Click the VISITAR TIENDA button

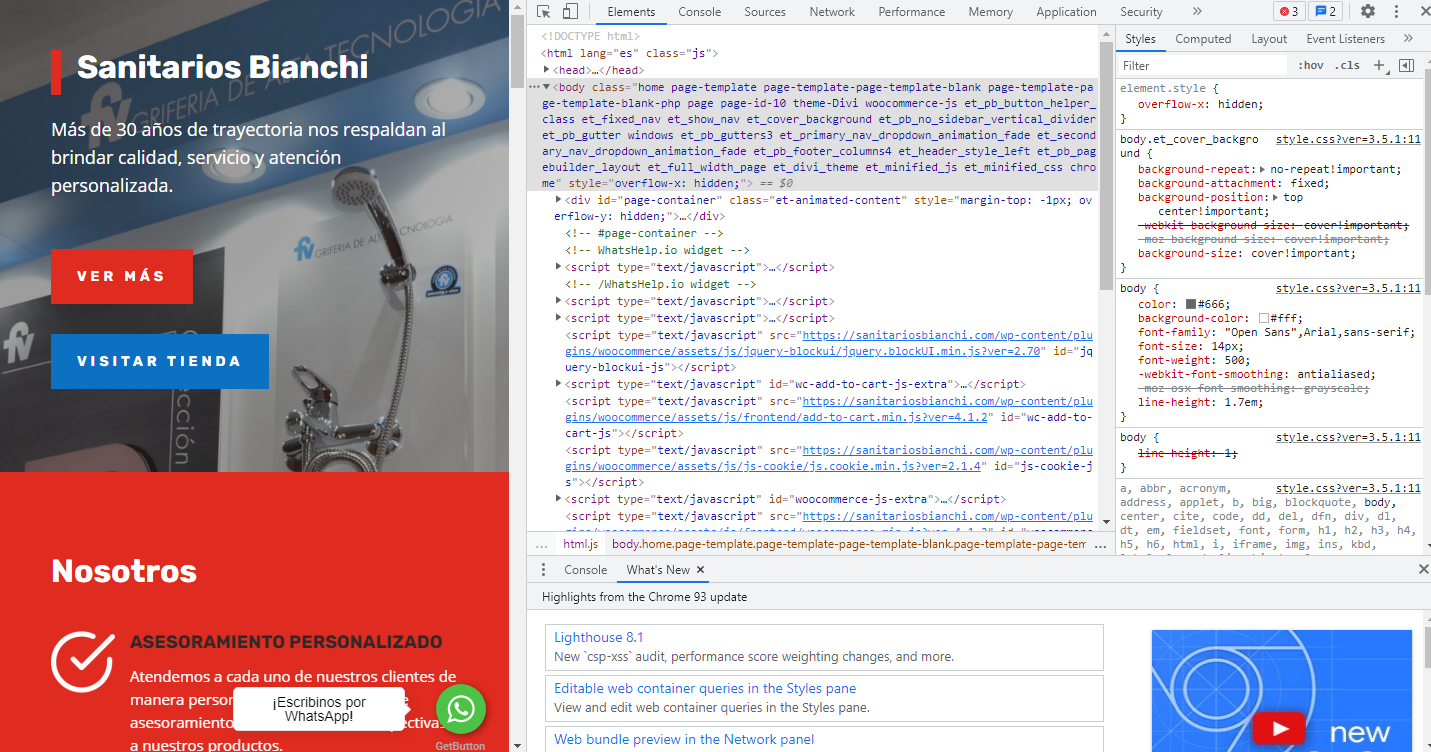[x=160, y=361]
